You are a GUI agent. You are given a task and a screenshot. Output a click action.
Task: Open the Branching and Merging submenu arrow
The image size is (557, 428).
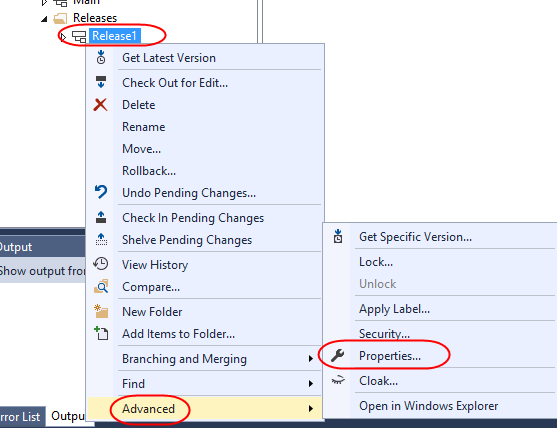click(x=311, y=359)
